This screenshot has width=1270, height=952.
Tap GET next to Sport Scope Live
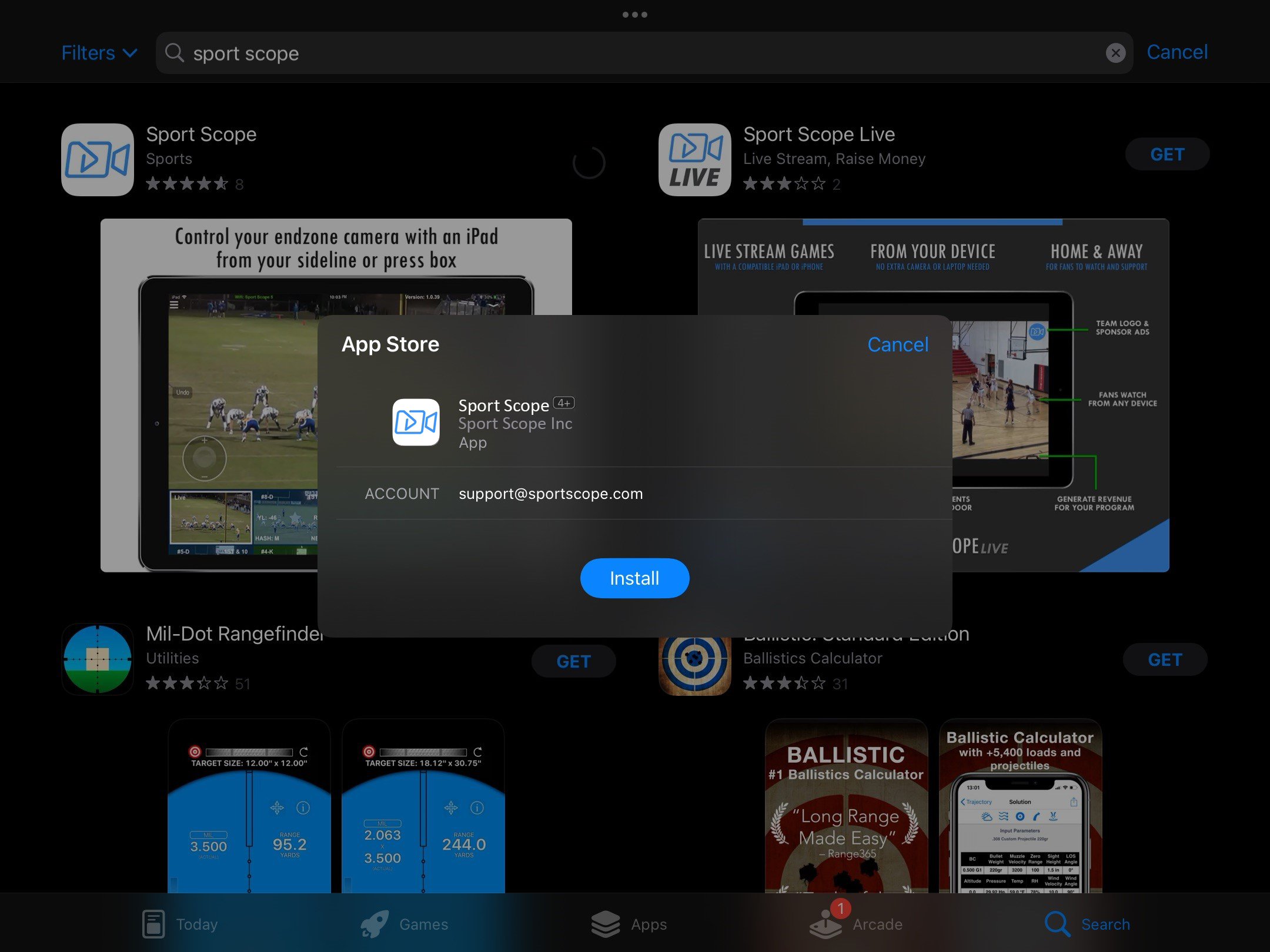pos(1167,154)
